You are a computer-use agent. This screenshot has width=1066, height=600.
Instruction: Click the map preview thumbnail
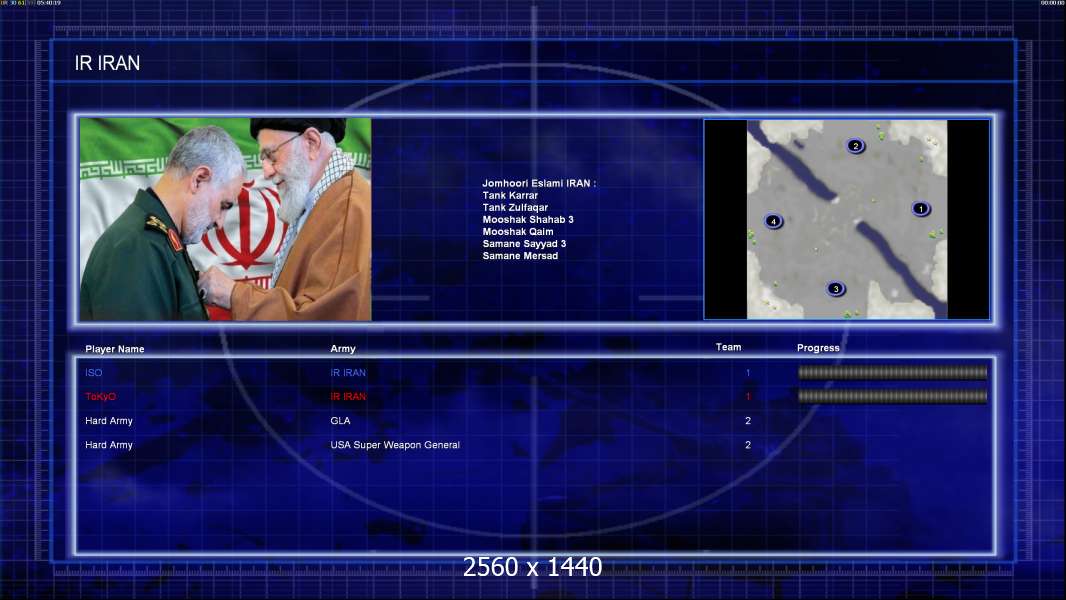point(846,219)
